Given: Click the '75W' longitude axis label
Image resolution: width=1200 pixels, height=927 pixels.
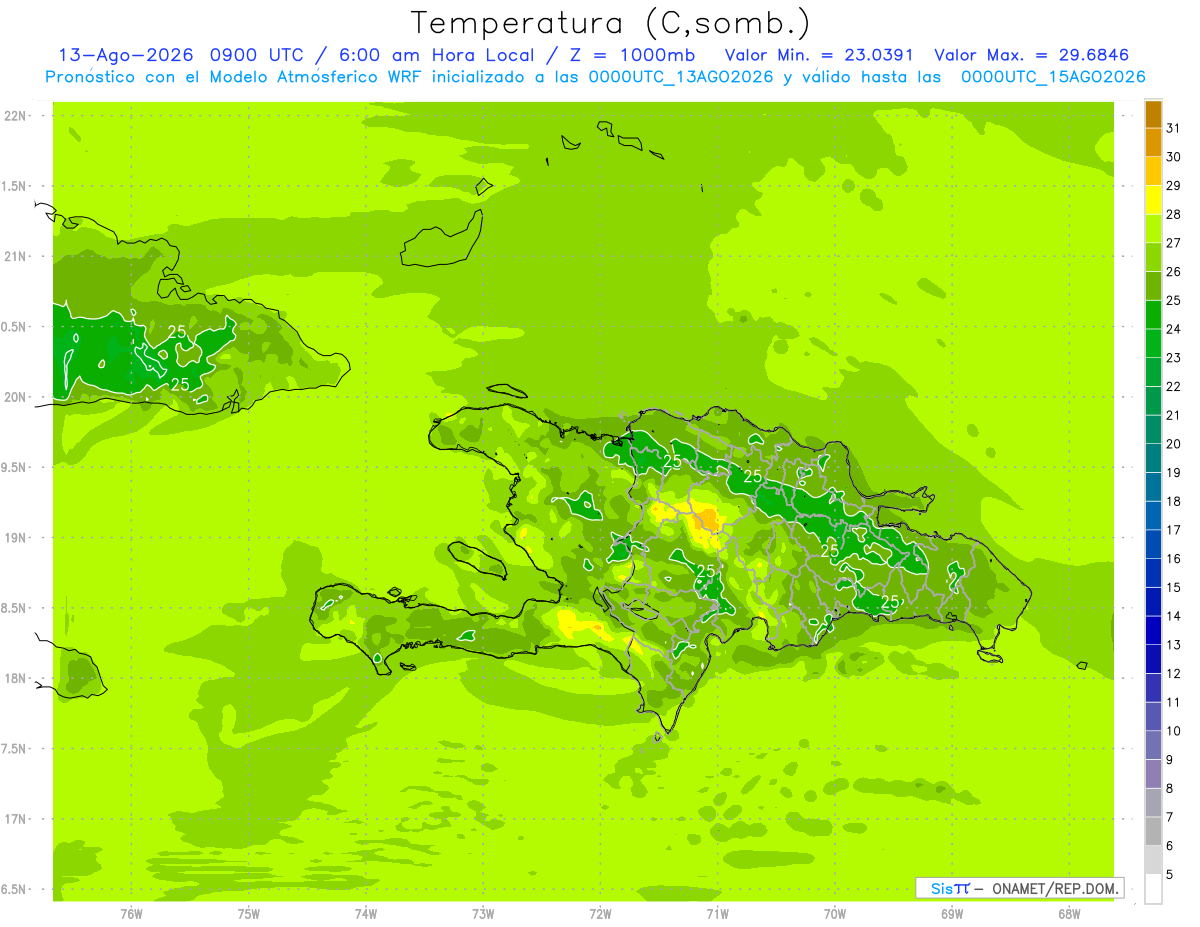Looking at the screenshot, I should coord(249,914).
